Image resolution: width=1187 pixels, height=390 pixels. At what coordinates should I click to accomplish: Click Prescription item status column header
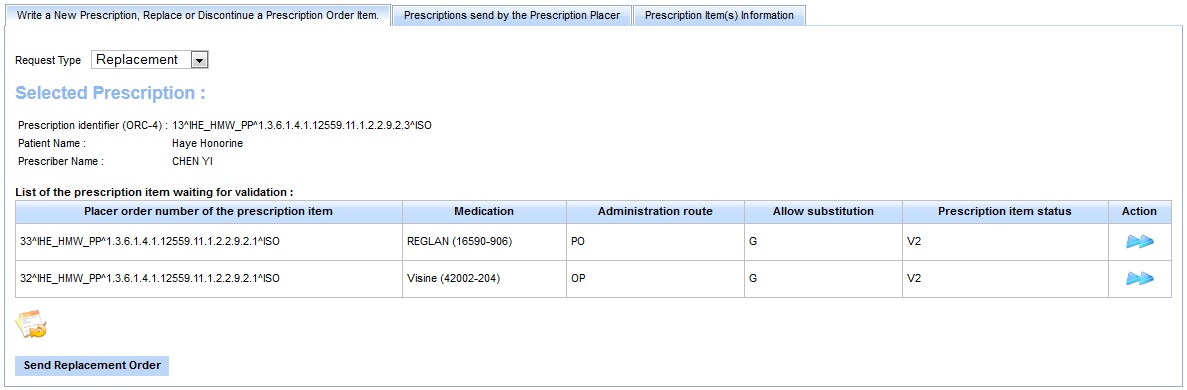[x=1005, y=211]
